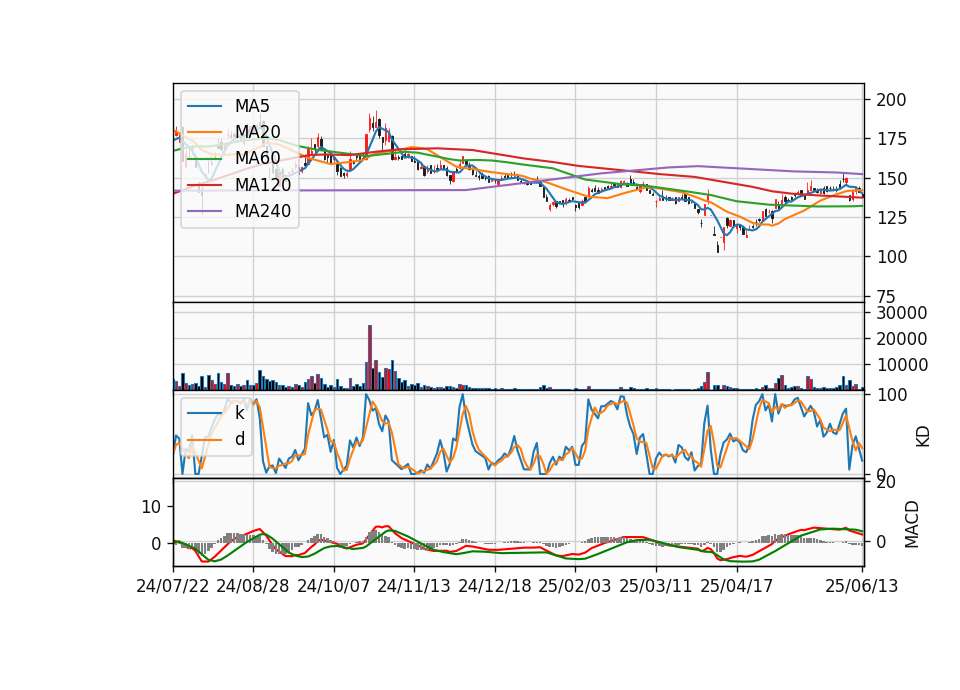Click the KD axis title

pos(923,436)
